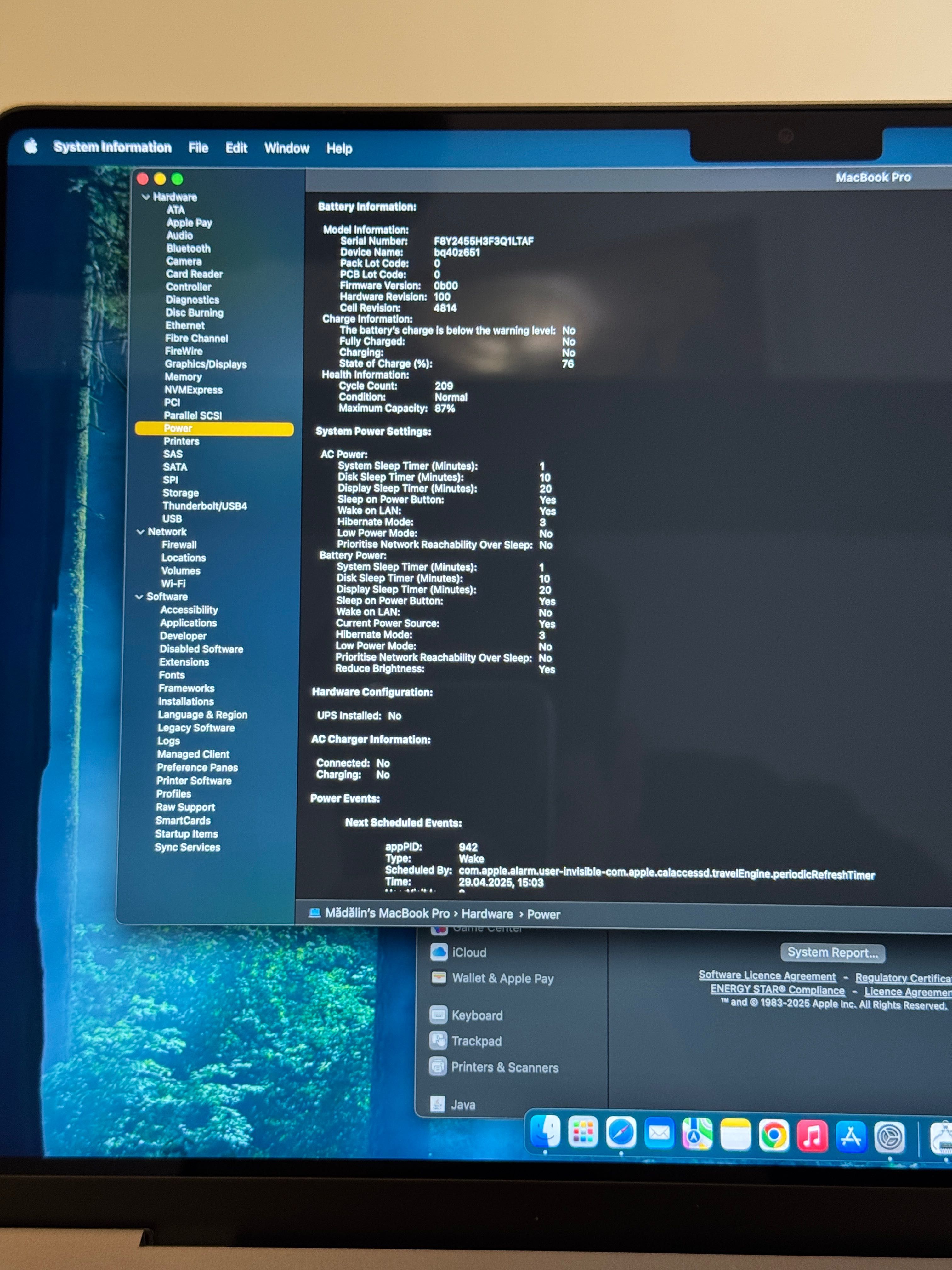Select Graphics/Displays in the sidebar
Screen dimensions: 952x1270
pyautogui.click(x=206, y=364)
